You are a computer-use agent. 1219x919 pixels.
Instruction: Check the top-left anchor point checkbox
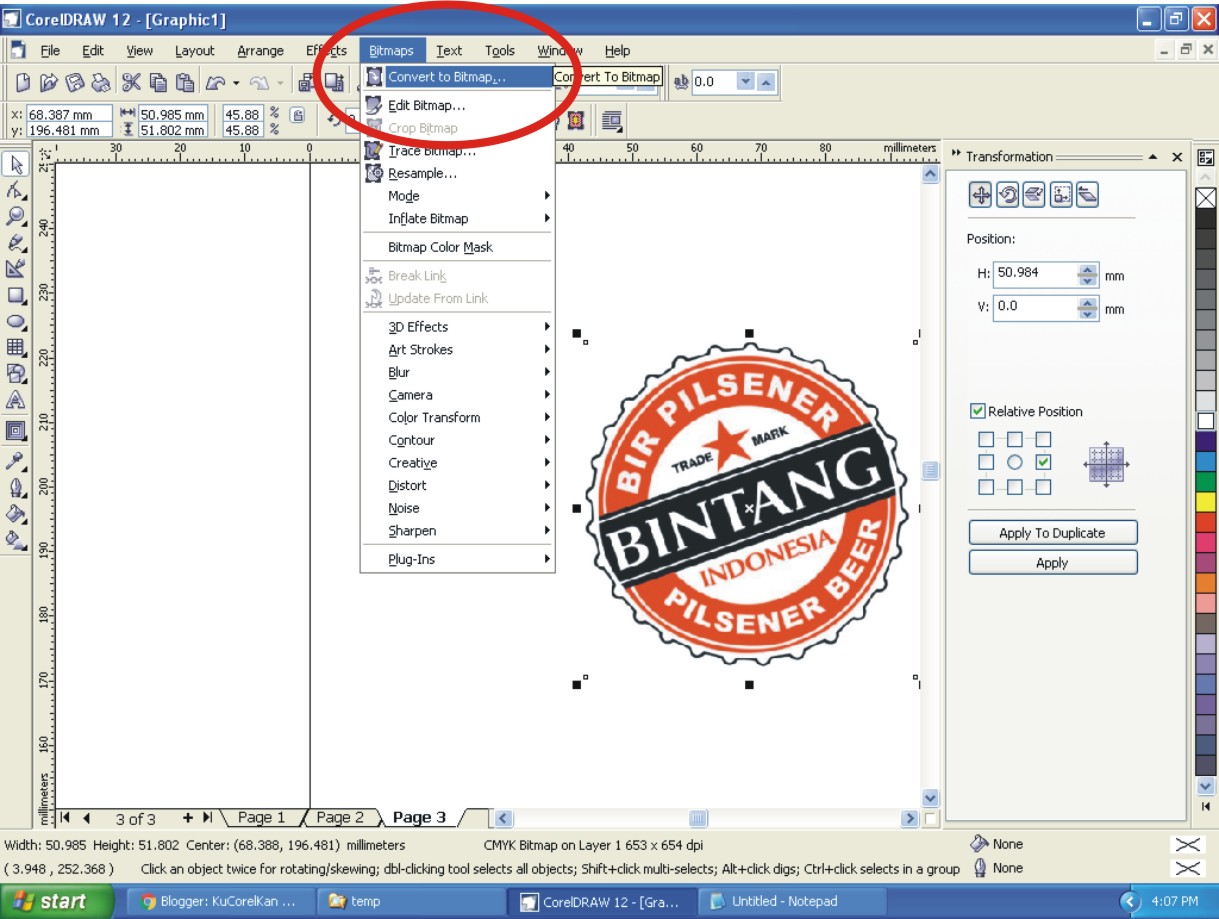(986, 439)
